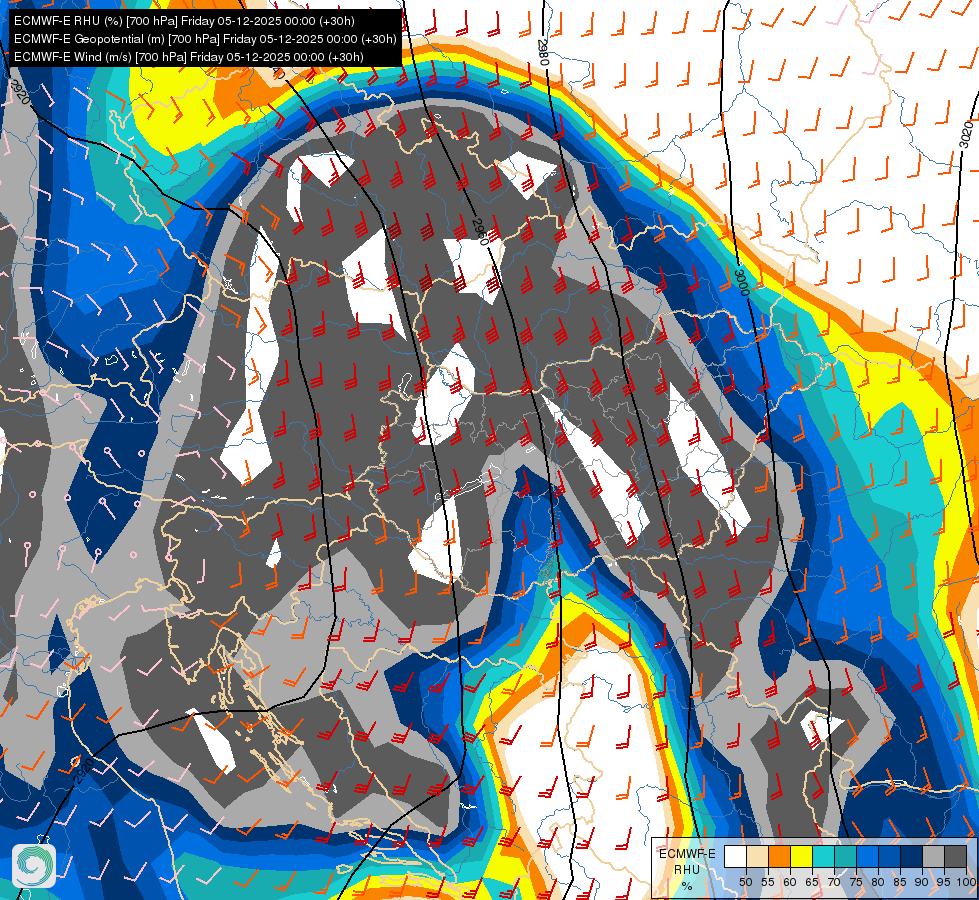Pick the dark gray 95–100% legend swatch
This screenshot has width=979, height=900.
[955, 856]
